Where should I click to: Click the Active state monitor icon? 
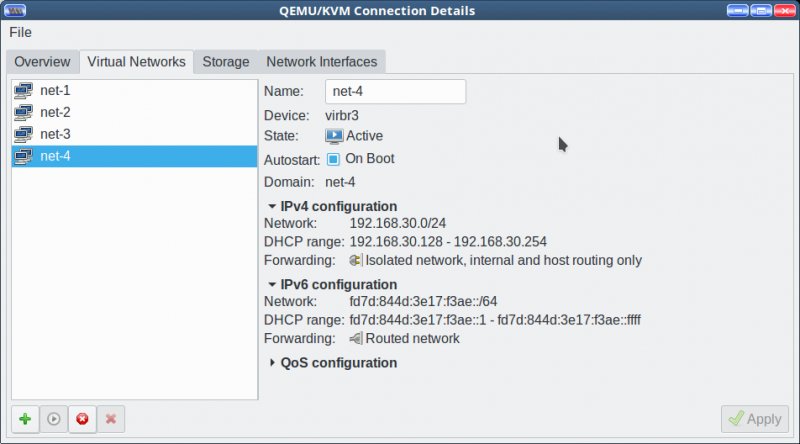point(334,136)
